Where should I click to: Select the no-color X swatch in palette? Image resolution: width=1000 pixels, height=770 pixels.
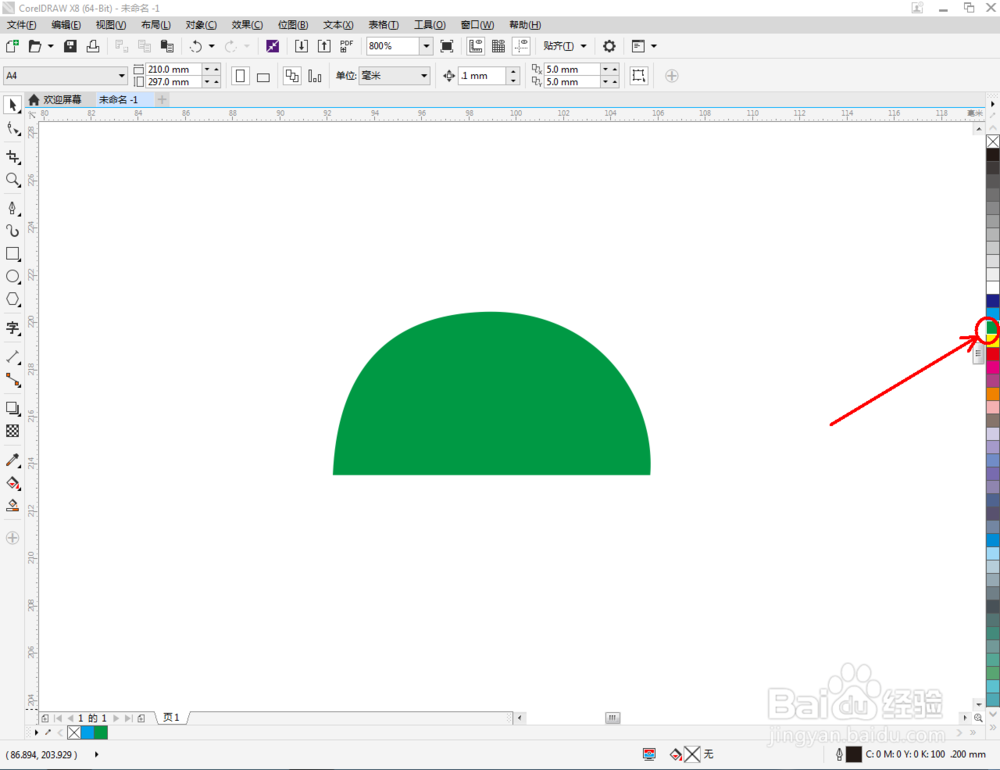[992, 141]
